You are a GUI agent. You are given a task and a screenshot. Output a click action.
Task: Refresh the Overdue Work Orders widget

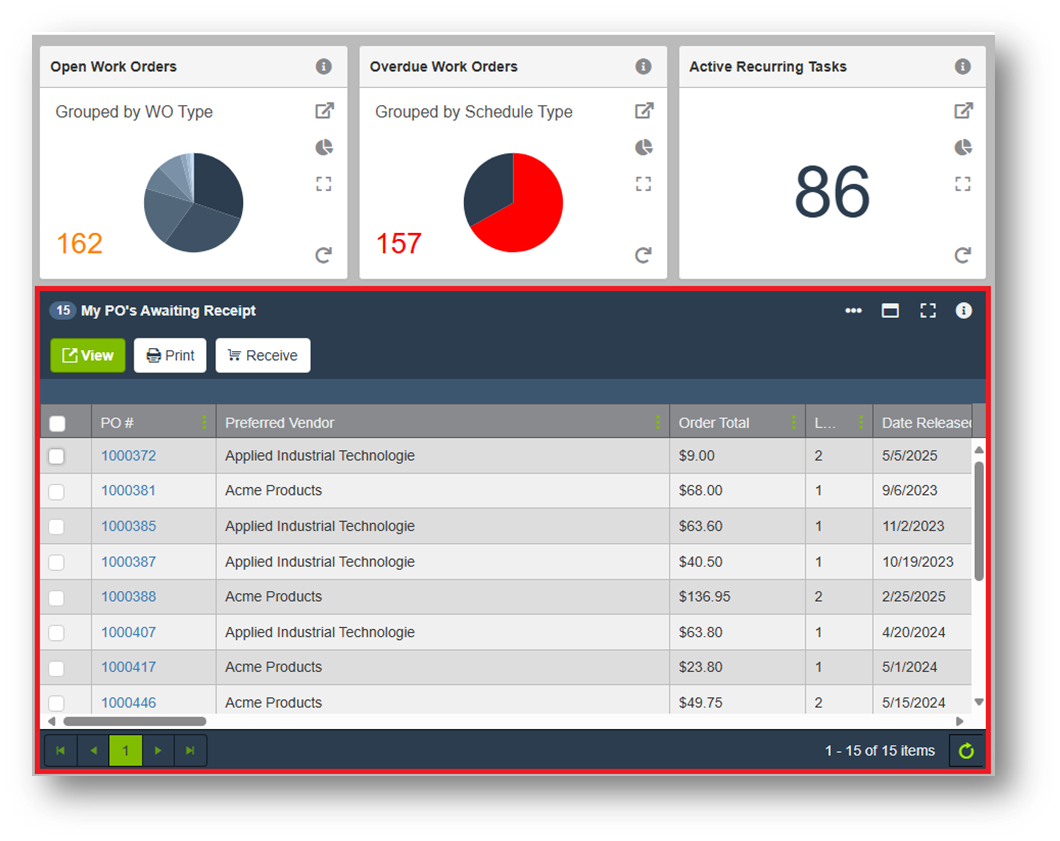point(644,255)
